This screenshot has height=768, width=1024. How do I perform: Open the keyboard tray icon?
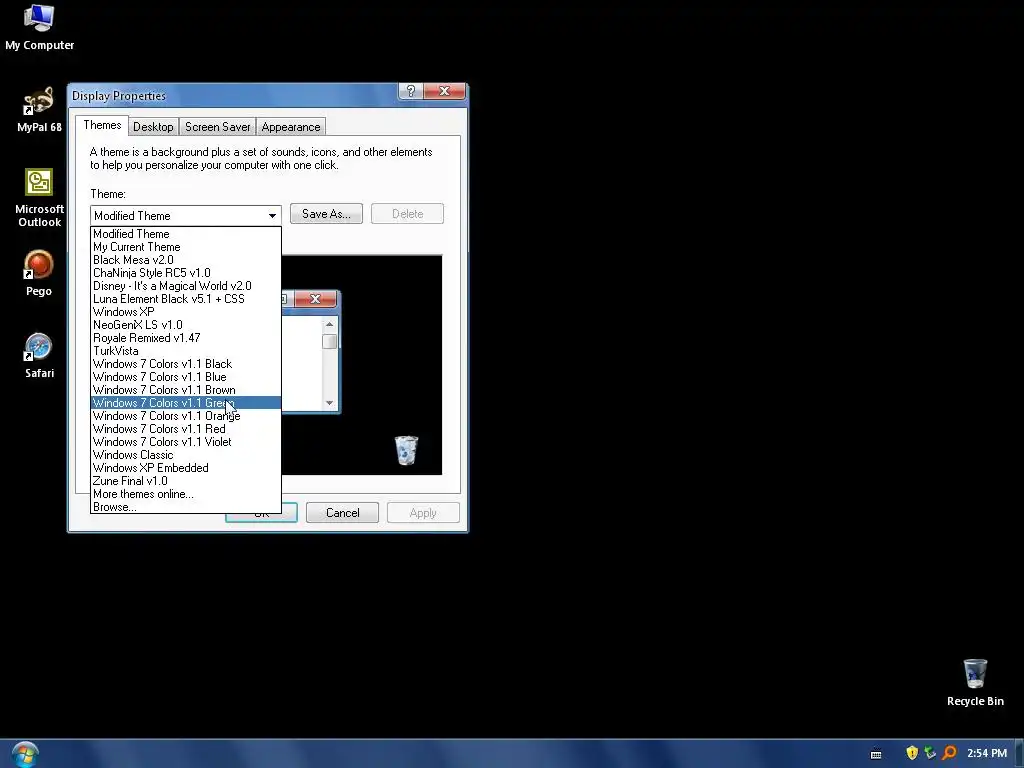pos(876,754)
